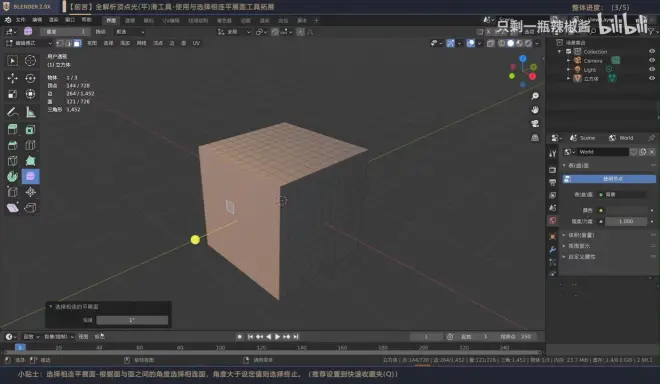
Task: Select the Extrude Region tool
Action: pyautogui.click(x=12, y=129)
